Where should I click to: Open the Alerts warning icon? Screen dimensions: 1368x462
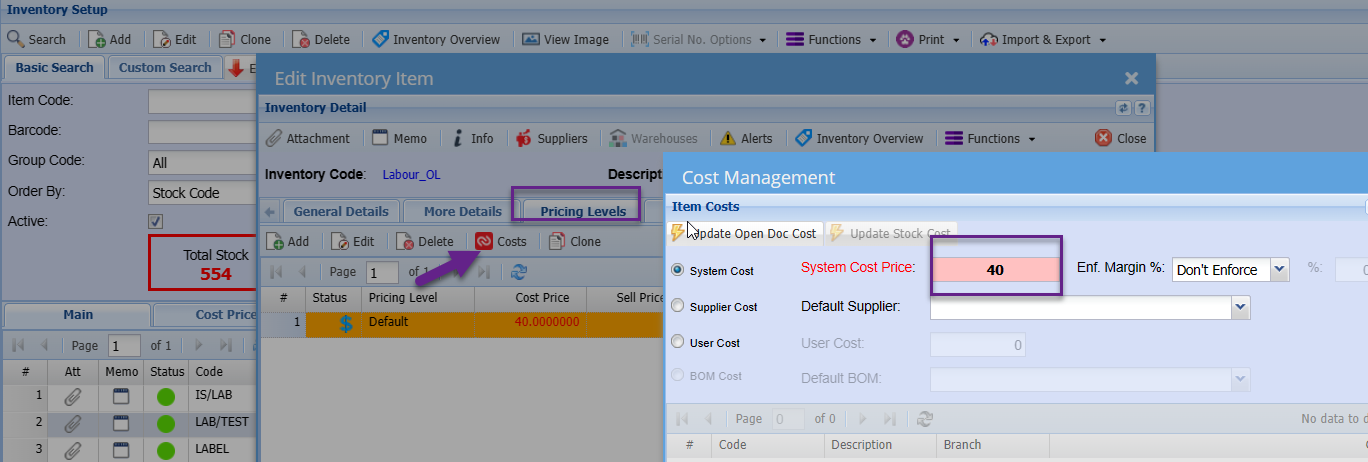click(x=746, y=138)
